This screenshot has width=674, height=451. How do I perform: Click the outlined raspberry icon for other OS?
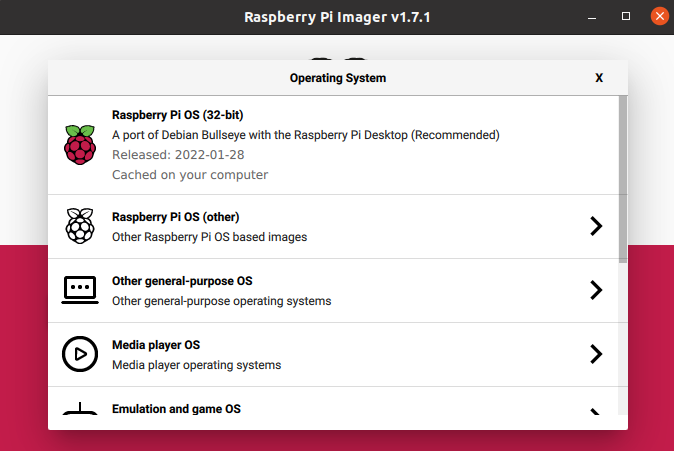[80, 226]
